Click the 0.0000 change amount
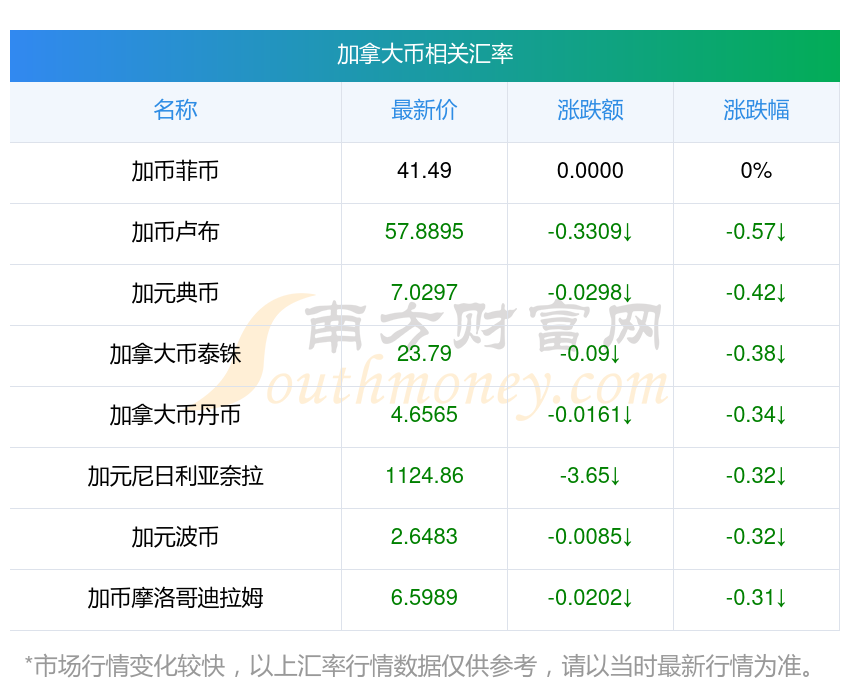This screenshot has width=850, height=698. (590, 171)
